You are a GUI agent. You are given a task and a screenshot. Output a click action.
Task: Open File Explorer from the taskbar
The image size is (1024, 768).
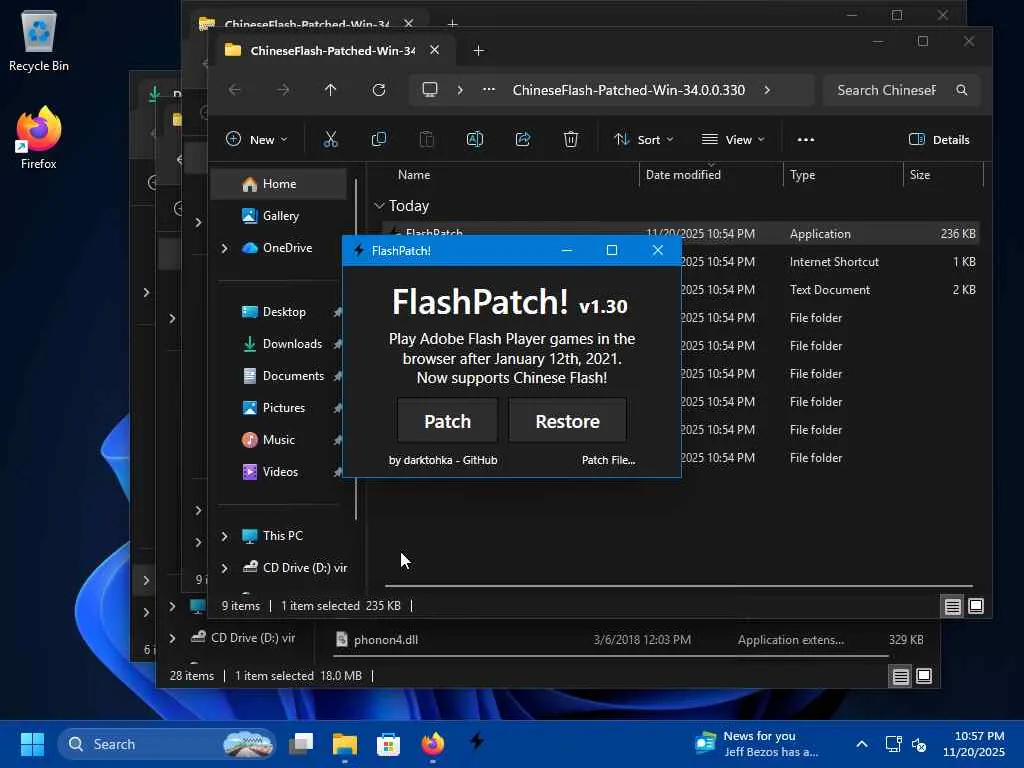(345, 744)
